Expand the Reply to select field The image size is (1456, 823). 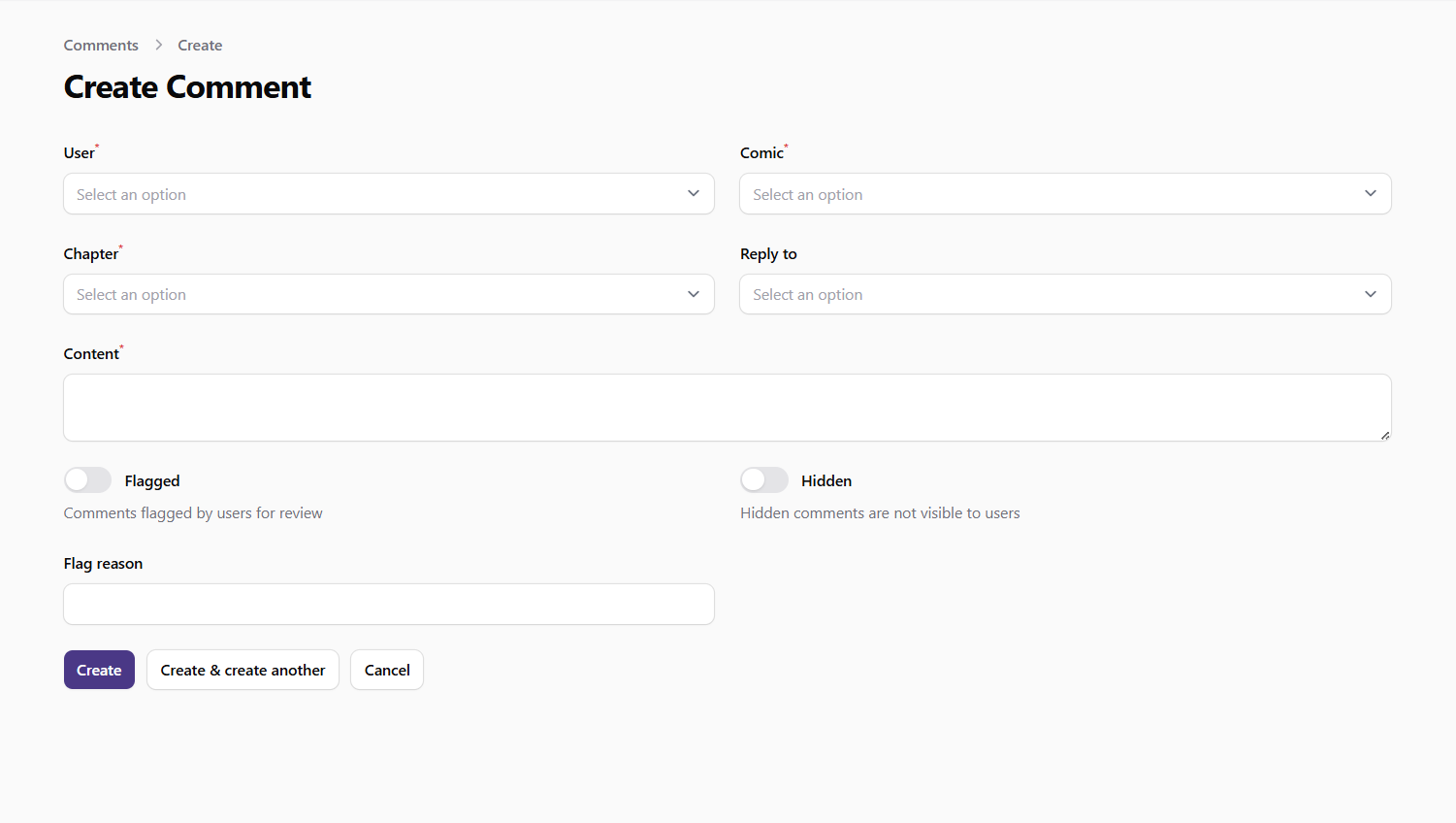pyautogui.click(x=1048, y=295)
